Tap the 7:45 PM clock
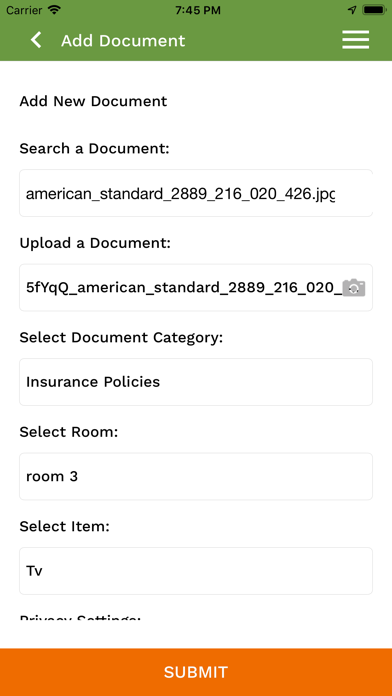 198,10
